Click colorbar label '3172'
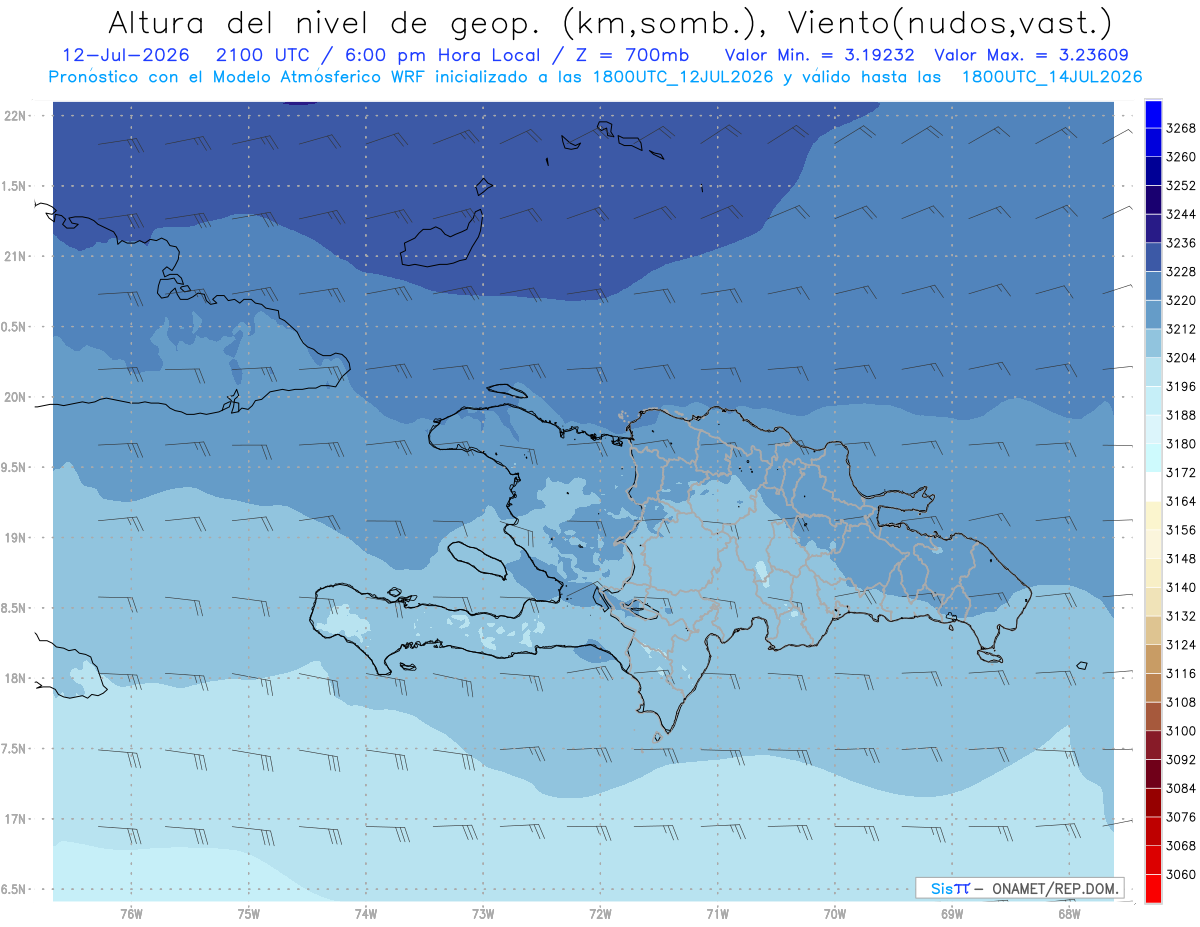Viewport: 1200px width, 927px height. 1181,473
